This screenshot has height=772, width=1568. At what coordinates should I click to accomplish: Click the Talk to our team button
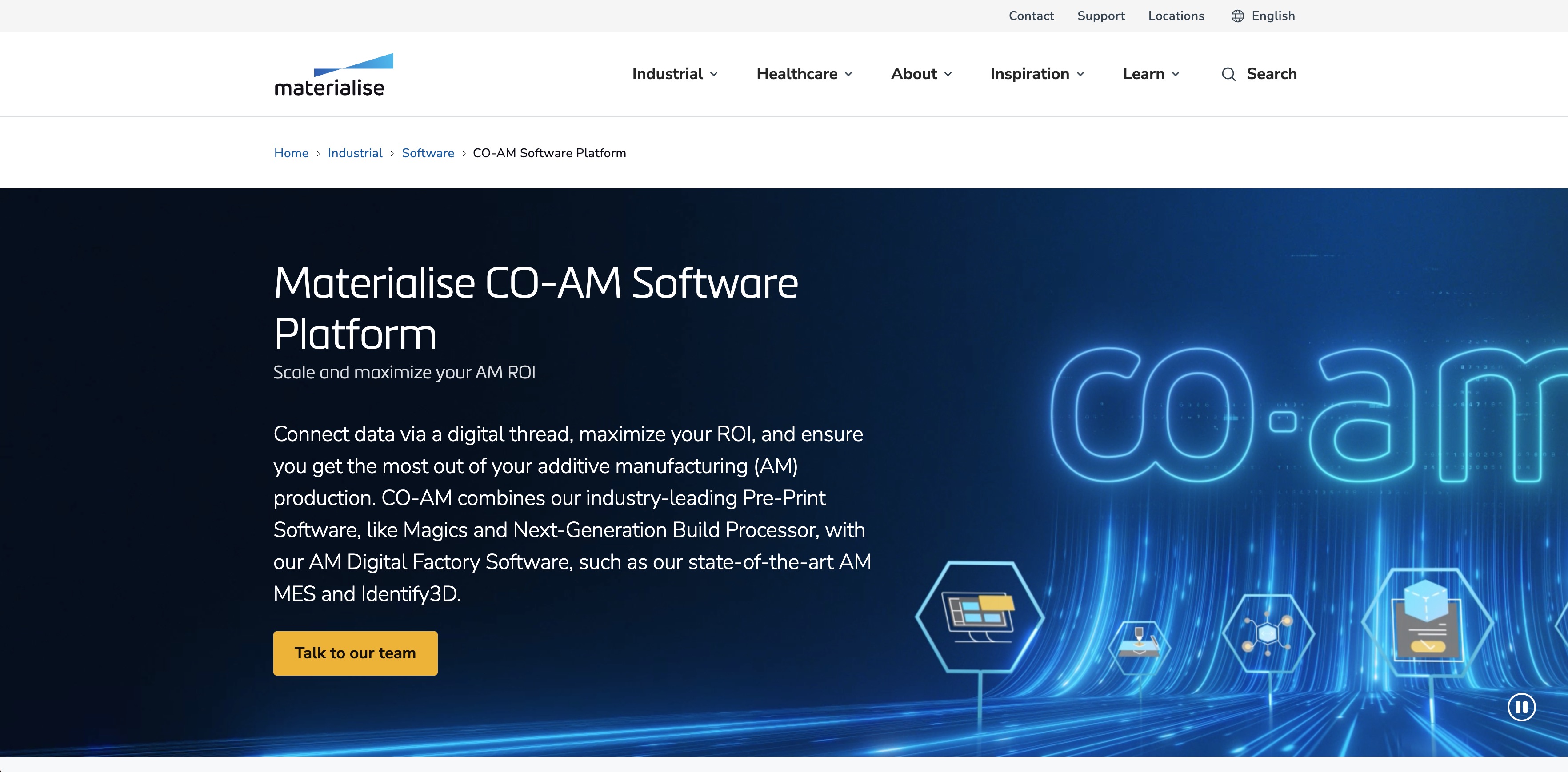click(x=356, y=653)
